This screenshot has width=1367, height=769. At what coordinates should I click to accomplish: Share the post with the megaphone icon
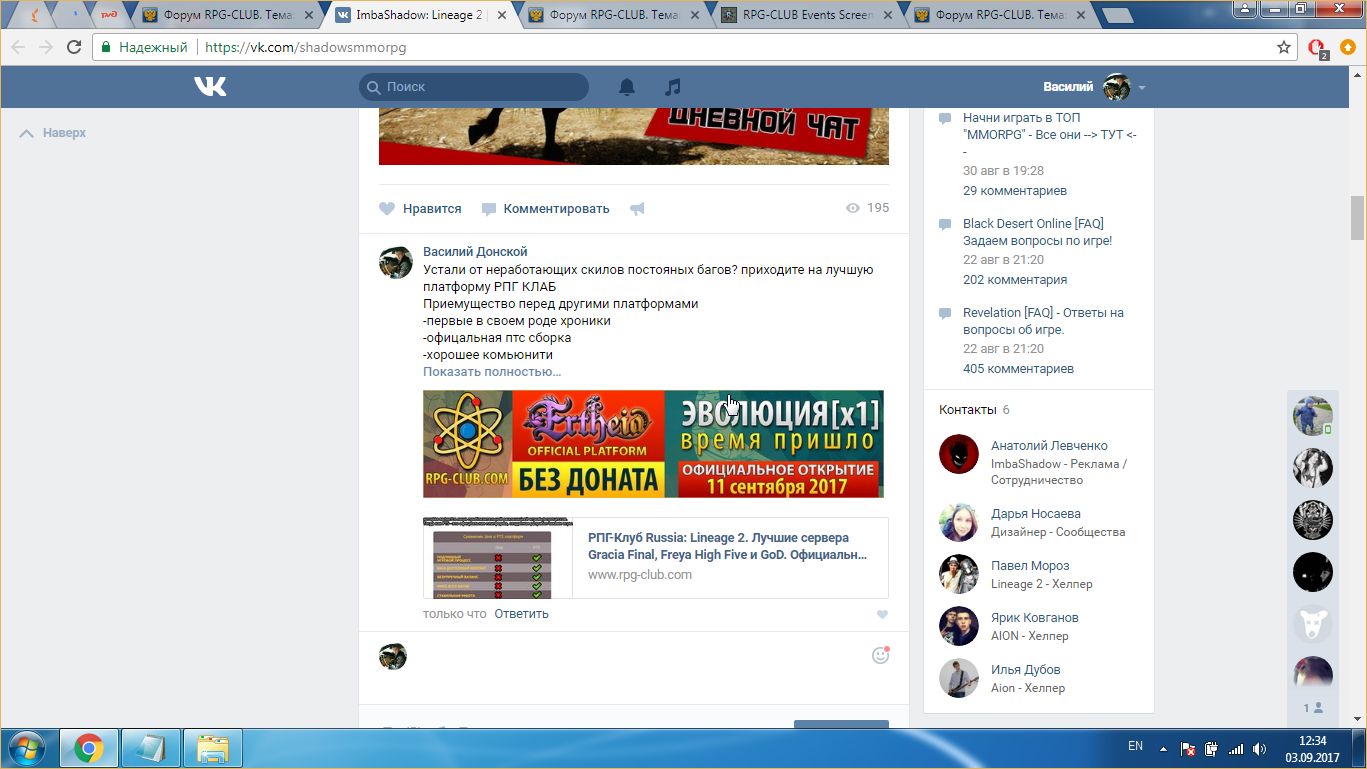637,209
